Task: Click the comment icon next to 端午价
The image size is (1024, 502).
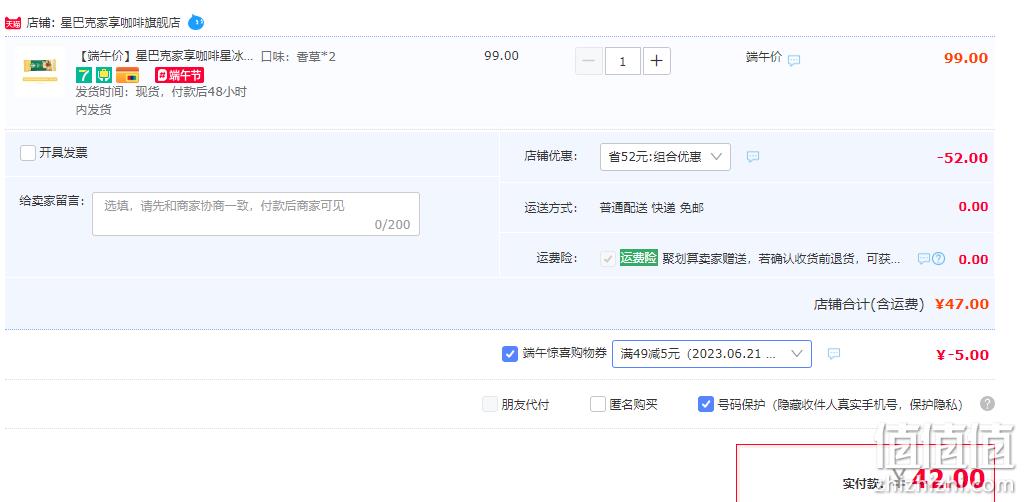Action: tap(794, 60)
